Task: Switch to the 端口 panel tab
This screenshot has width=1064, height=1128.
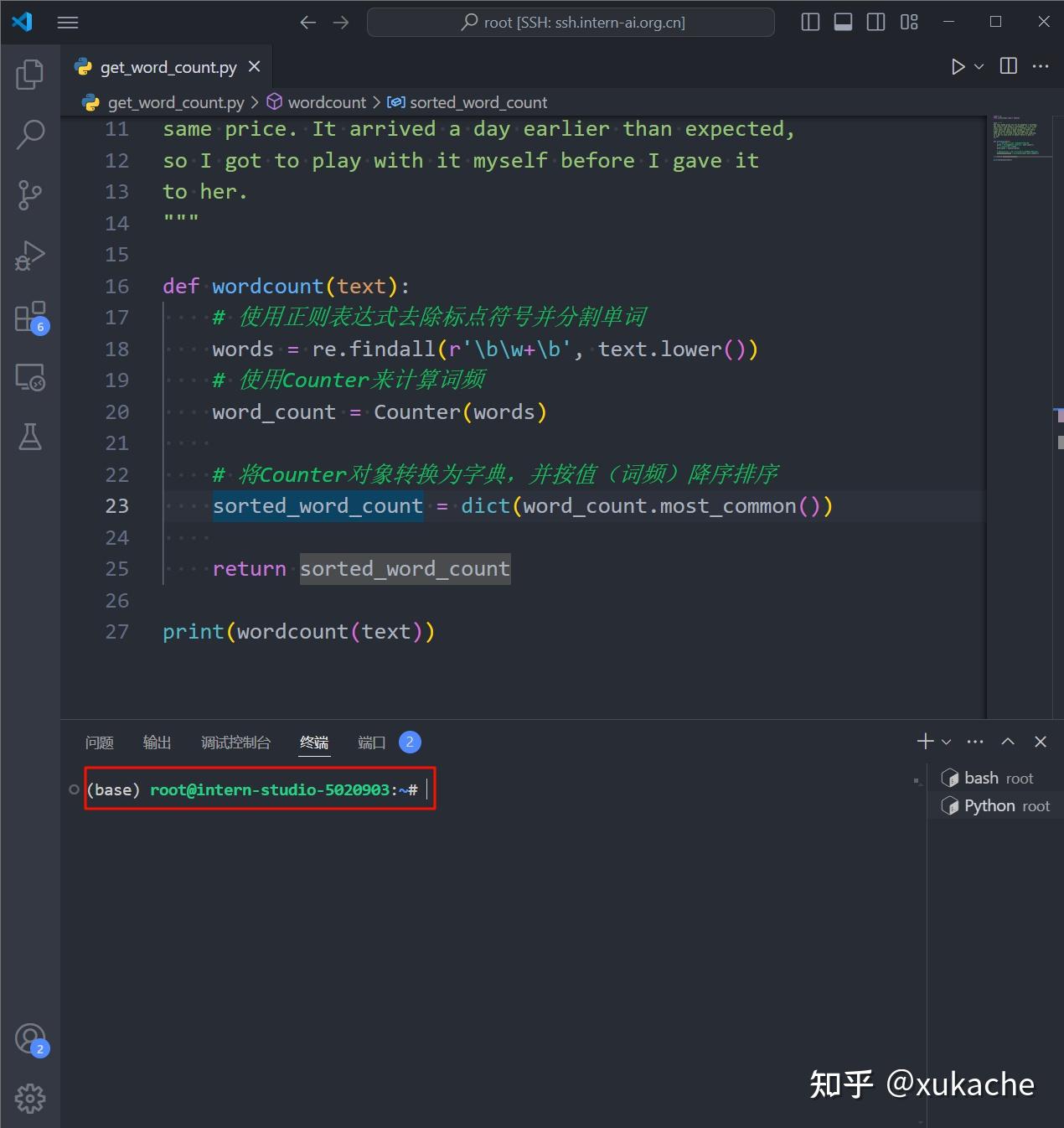Action: pyautogui.click(x=372, y=743)
